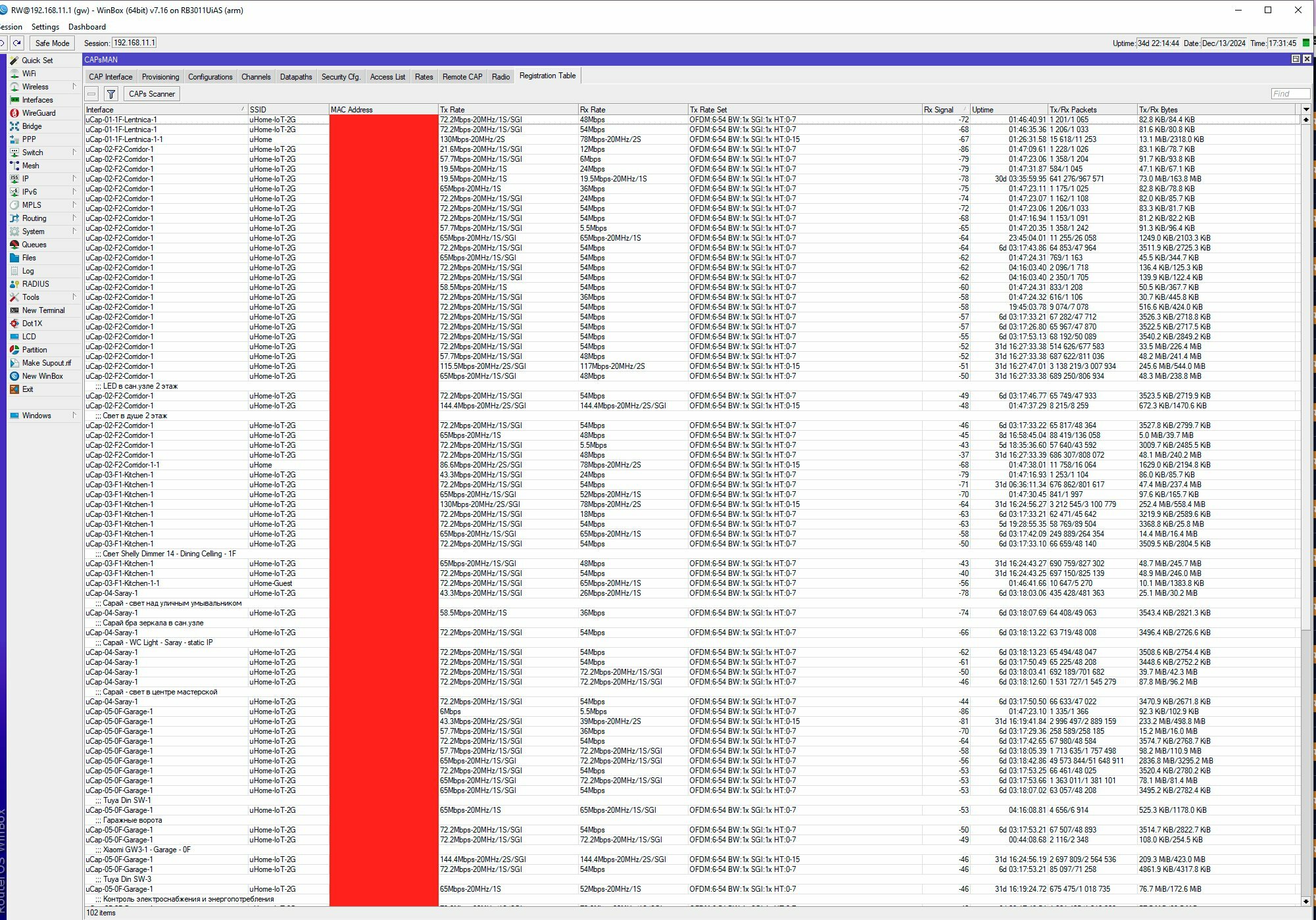Screen dimensions: 1316x920
Task: Click into the Find search field
Action: pos(1290,94)
